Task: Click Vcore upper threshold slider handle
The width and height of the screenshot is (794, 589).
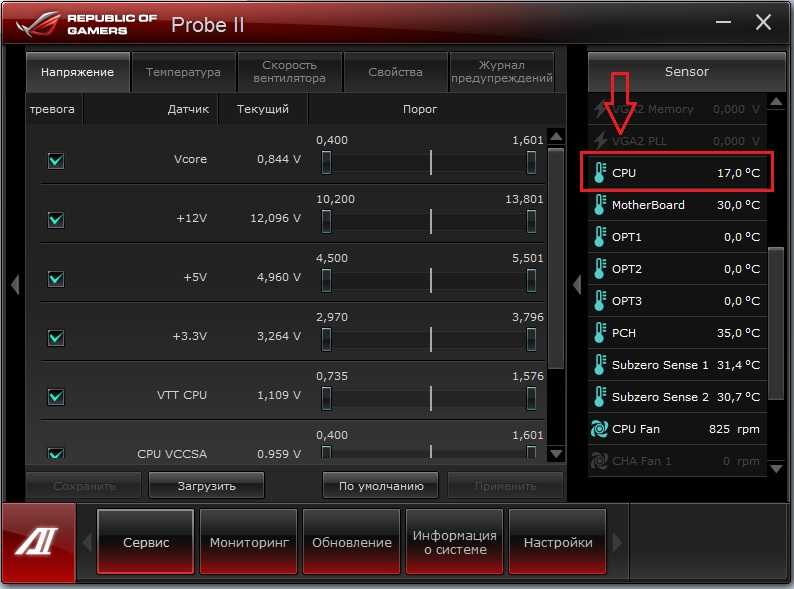Action: coord(531,162)
